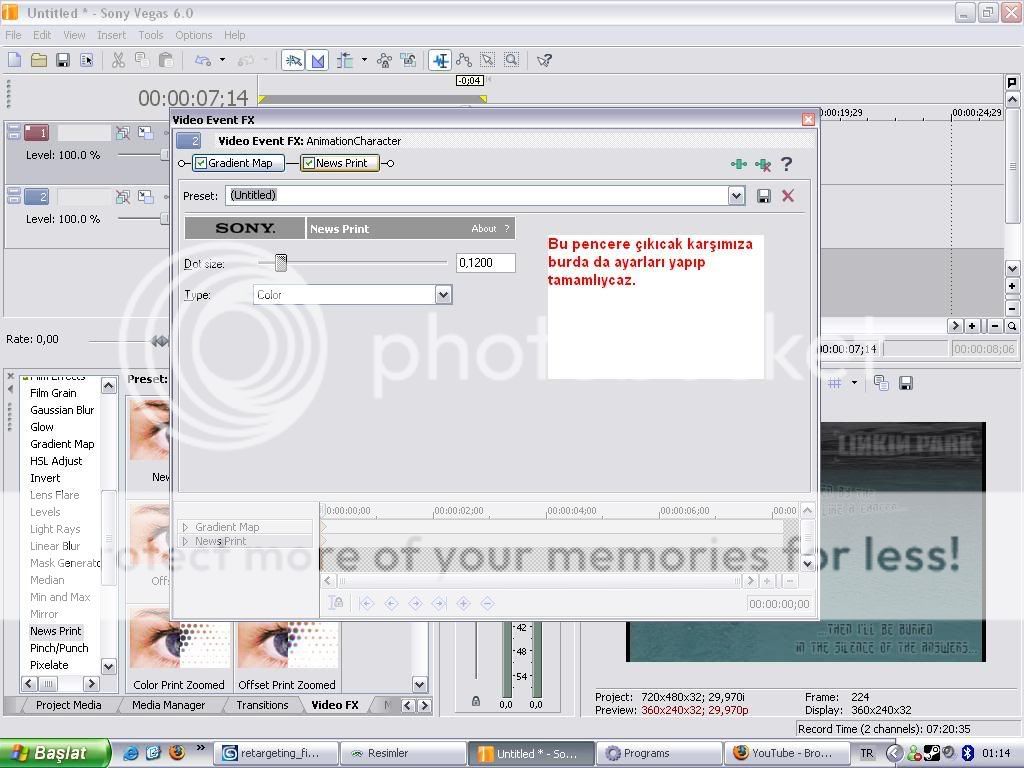Click the Dot size slider handle
Image resolution: width=1024 pixels, height=768 pixels.
tap(281, 263)
